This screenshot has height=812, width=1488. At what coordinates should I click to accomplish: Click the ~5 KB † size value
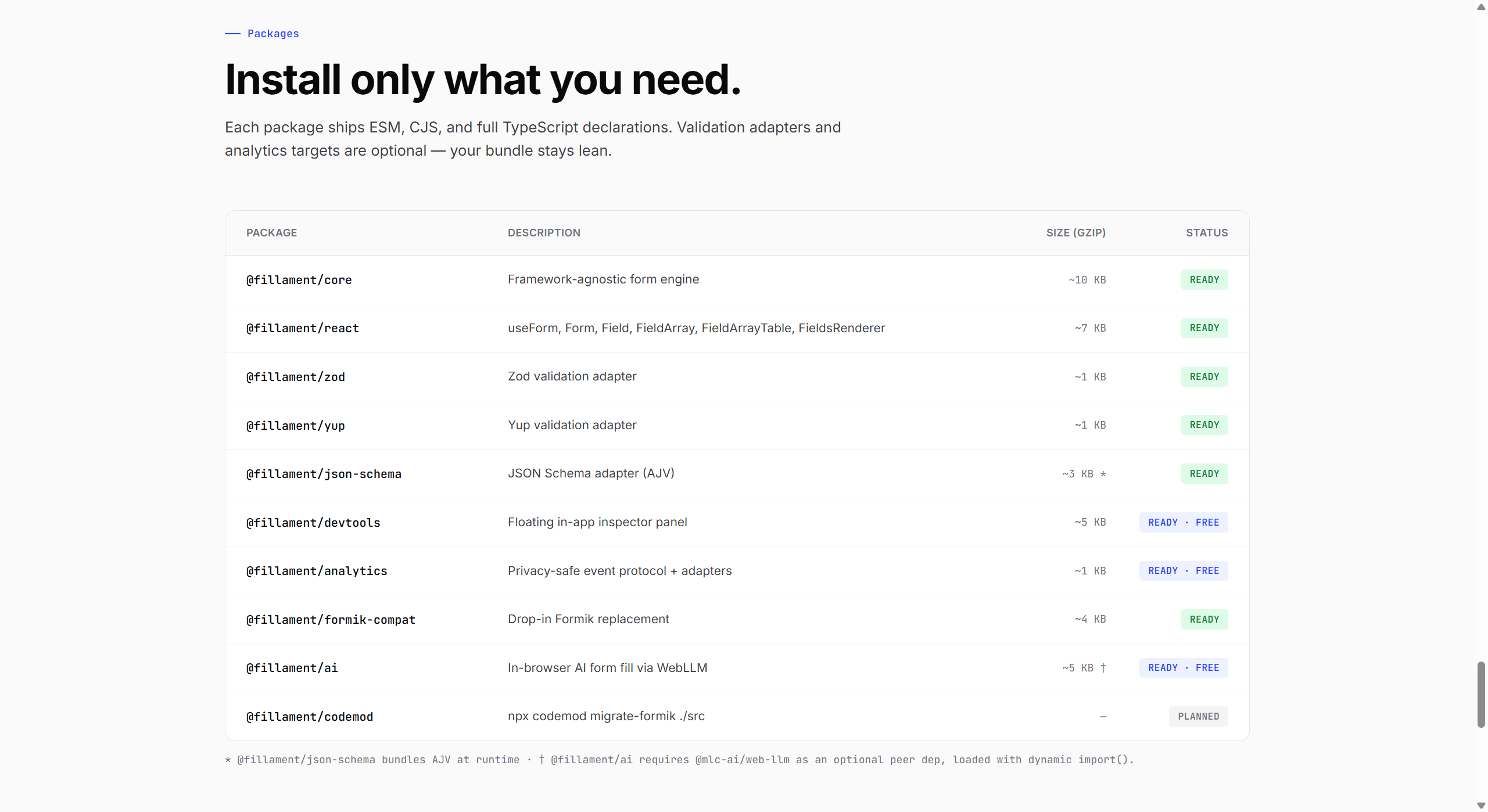(x=1084, y=668)
